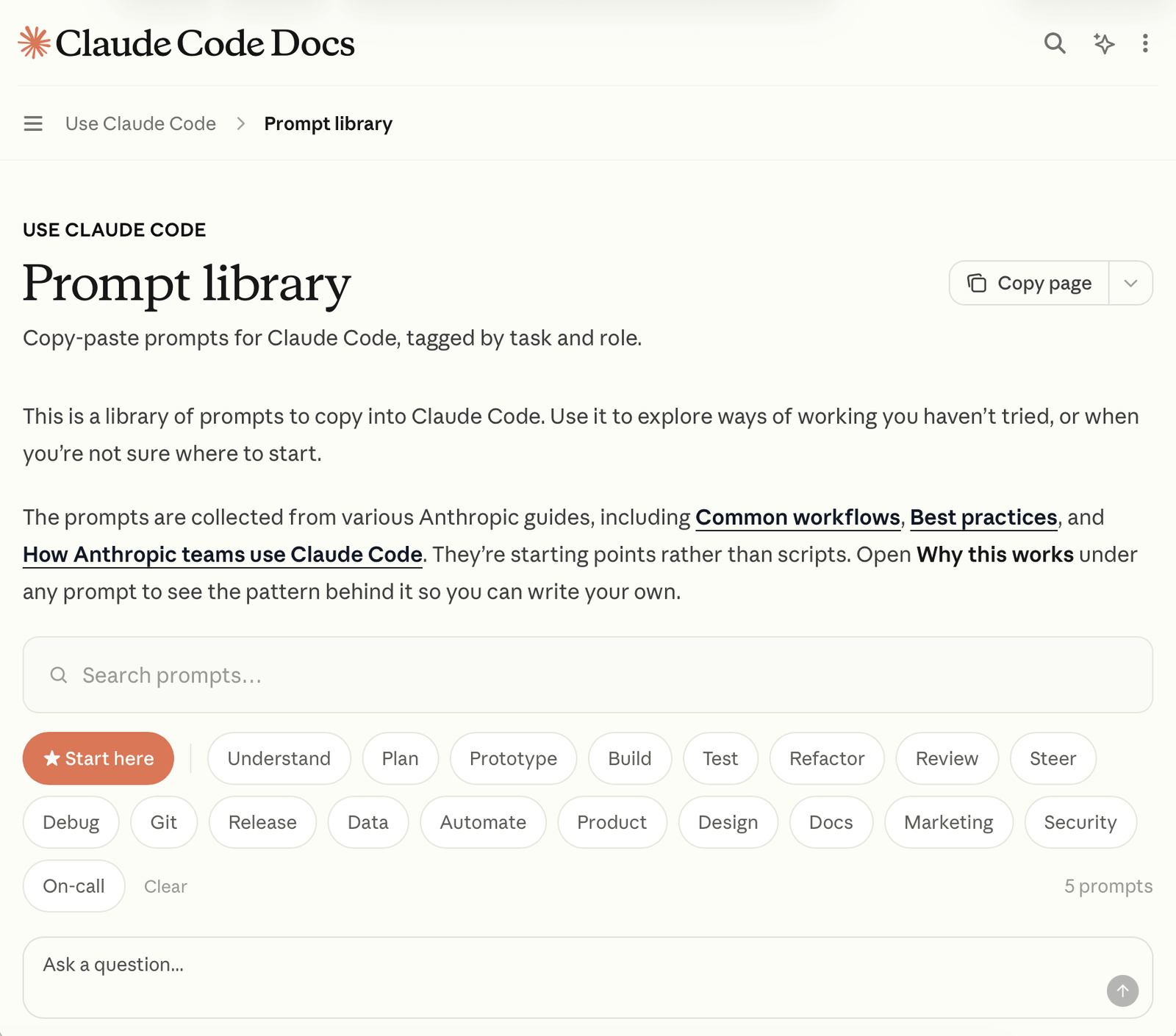Toggle the Plan filter chip
1176x1036 pixels.
pos(401,758)
